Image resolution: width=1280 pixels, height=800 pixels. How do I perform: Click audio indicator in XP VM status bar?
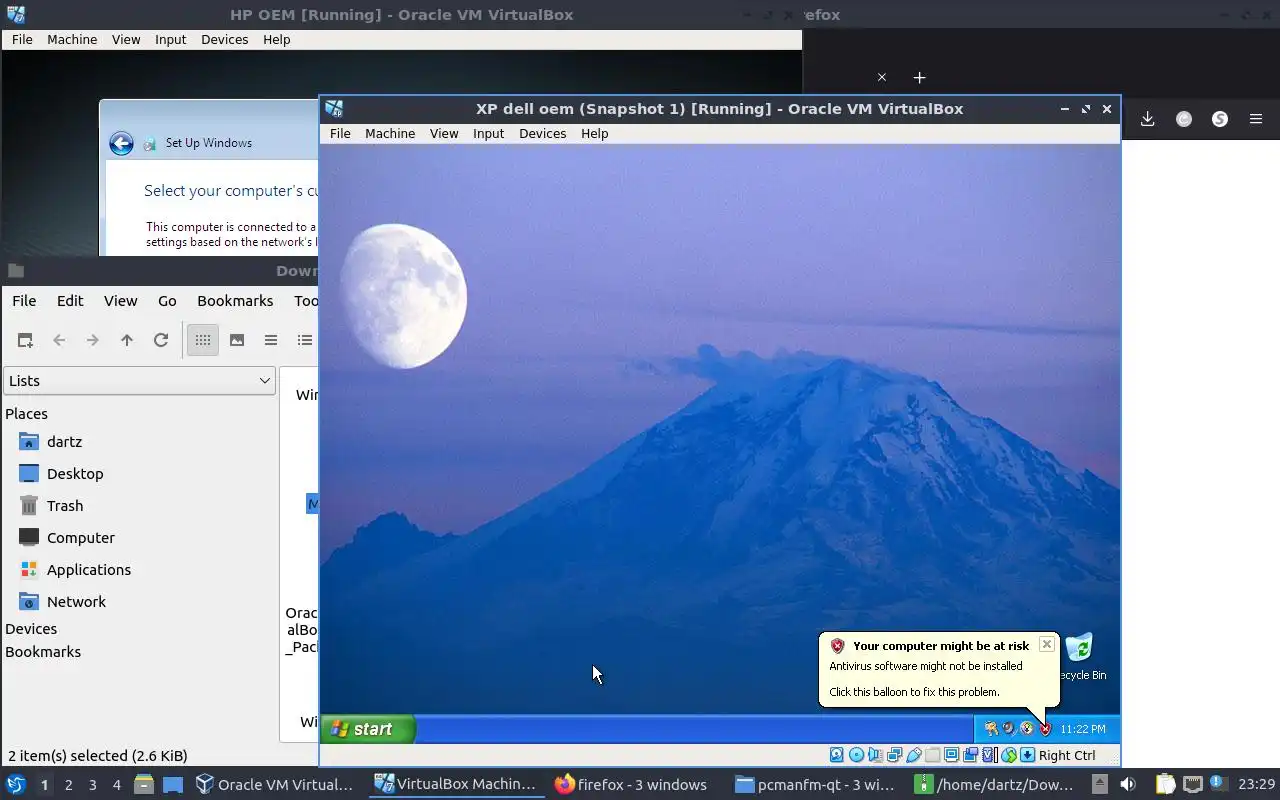[875, 755]
